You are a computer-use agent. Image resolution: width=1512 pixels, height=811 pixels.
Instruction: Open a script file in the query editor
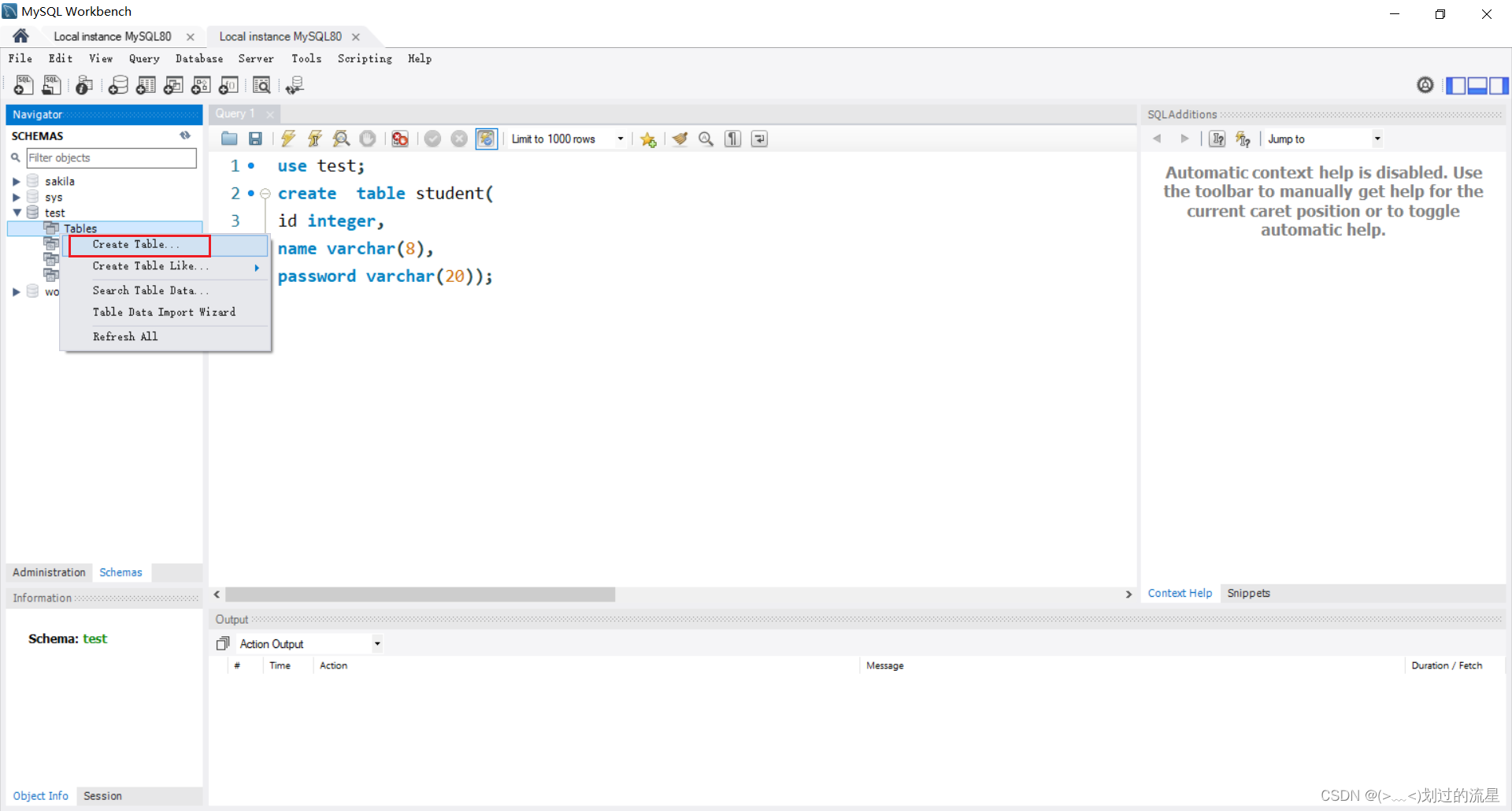(x=229, y=139)
